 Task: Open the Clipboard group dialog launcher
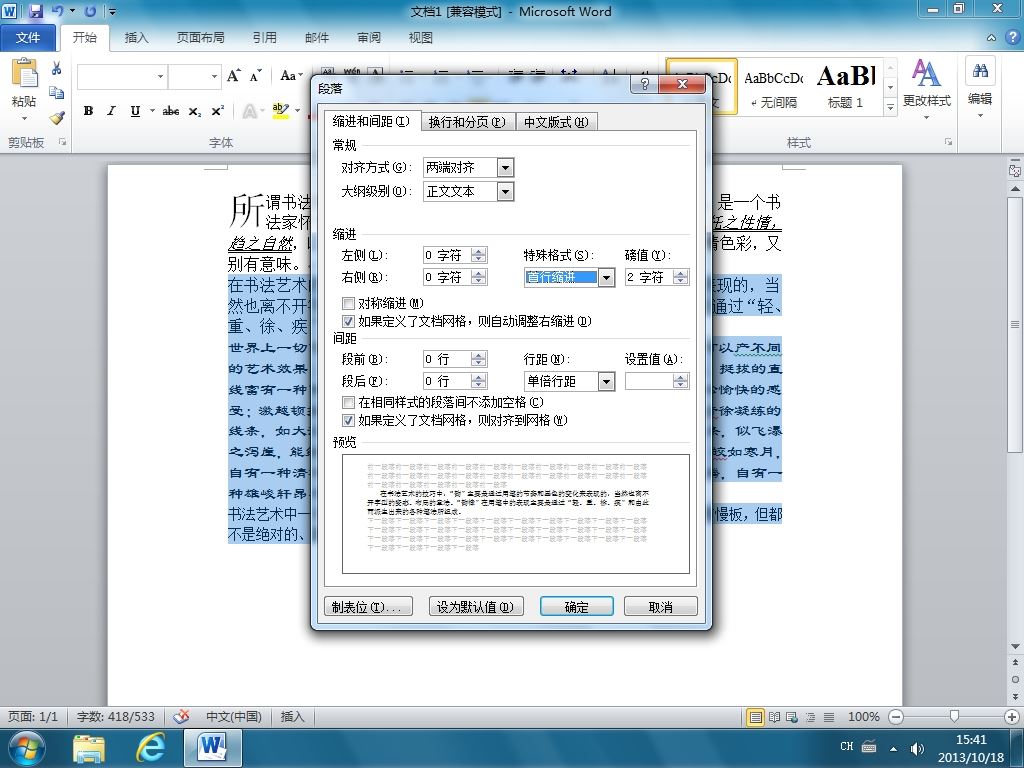(63, 142)
